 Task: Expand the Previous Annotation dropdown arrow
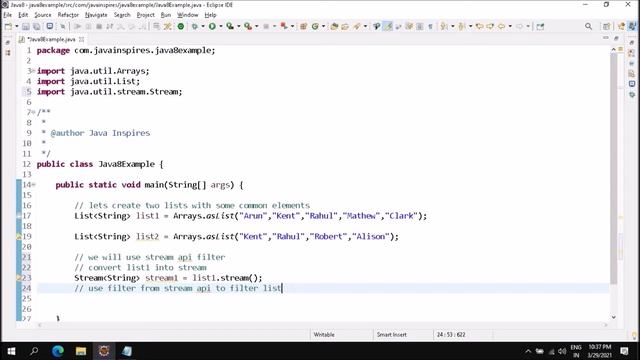point(471,27)
